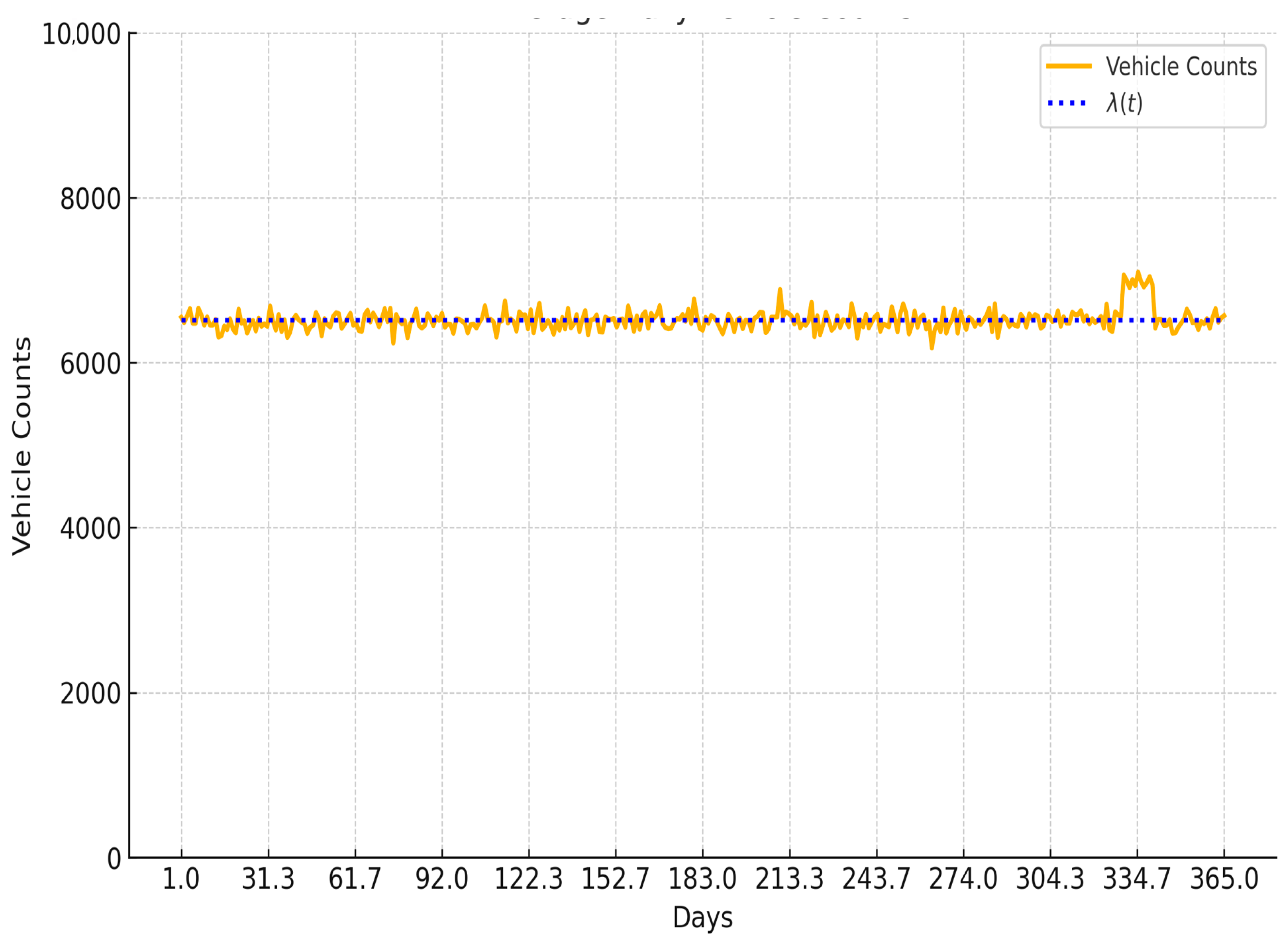
Task: Click the y-axis tick label 6000
Action: point(90,364)
